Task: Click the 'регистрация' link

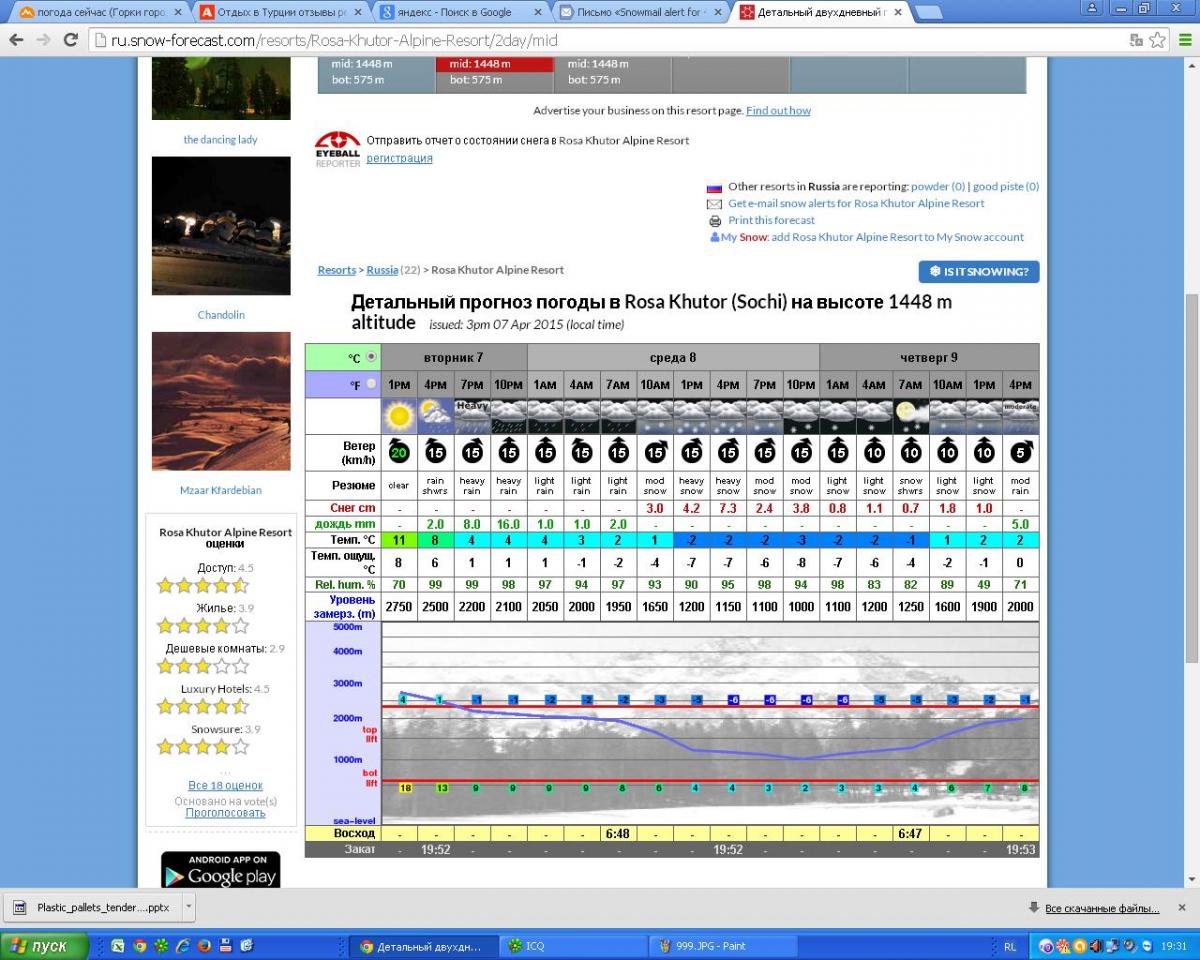Action: click(399, 158)
